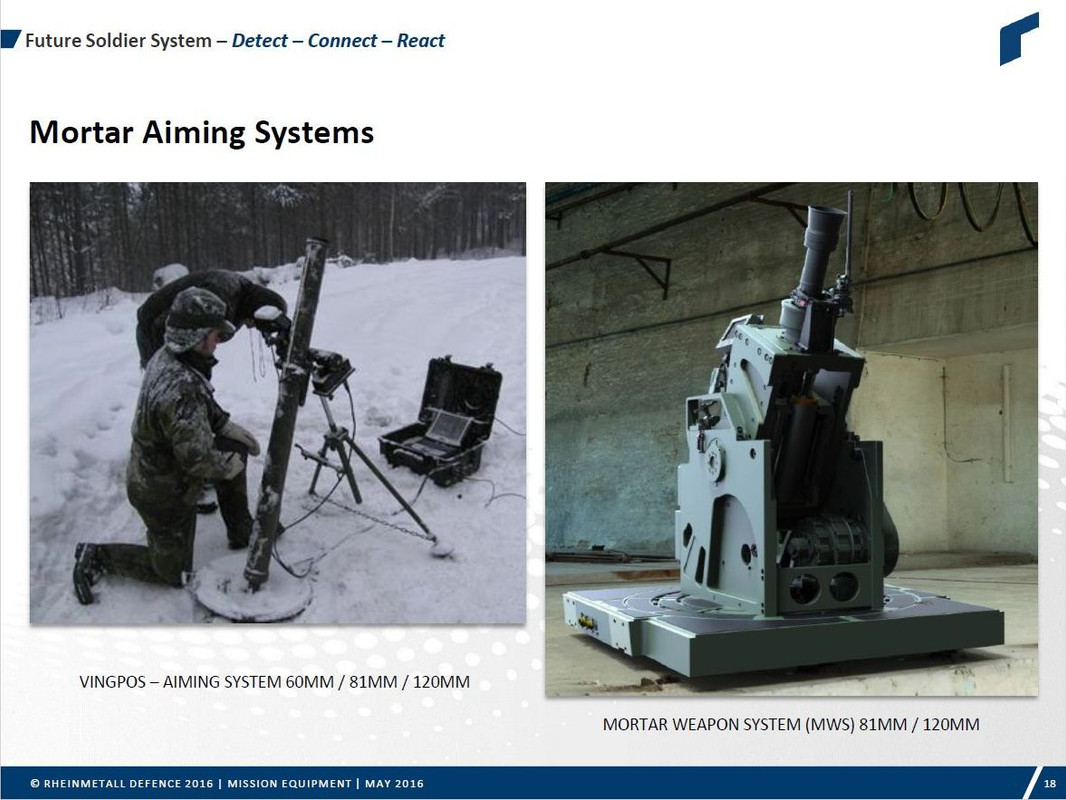Viewport: 1066px width, 800px height.
Task: Click the Rheinmetall logo in the corner
Action: coord(1019,39)
